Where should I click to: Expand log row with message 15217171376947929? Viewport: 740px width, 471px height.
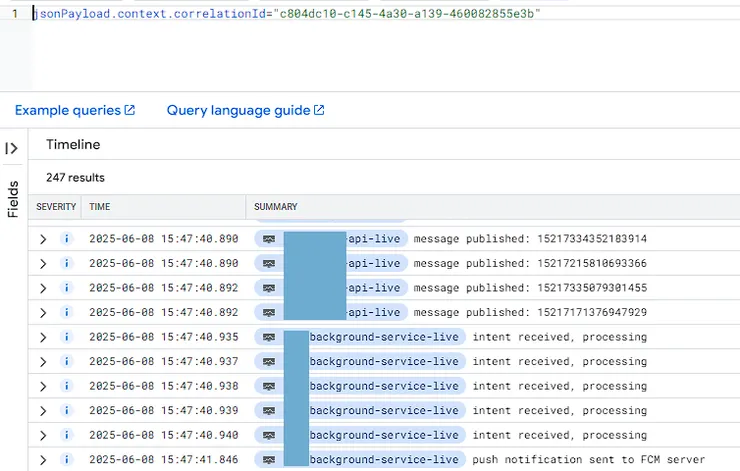coord(43,313)
